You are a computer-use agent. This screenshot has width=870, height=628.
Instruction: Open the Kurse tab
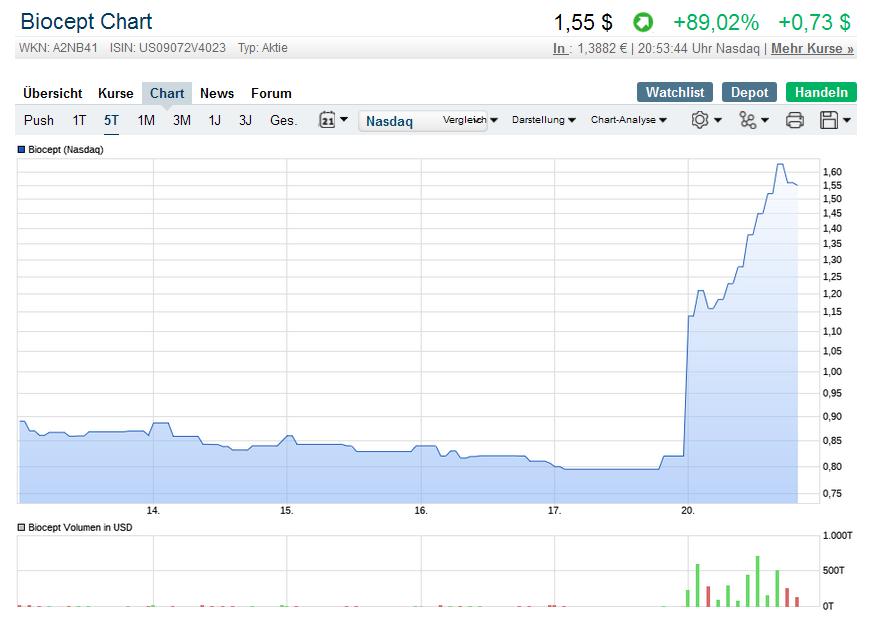point(115,93)
